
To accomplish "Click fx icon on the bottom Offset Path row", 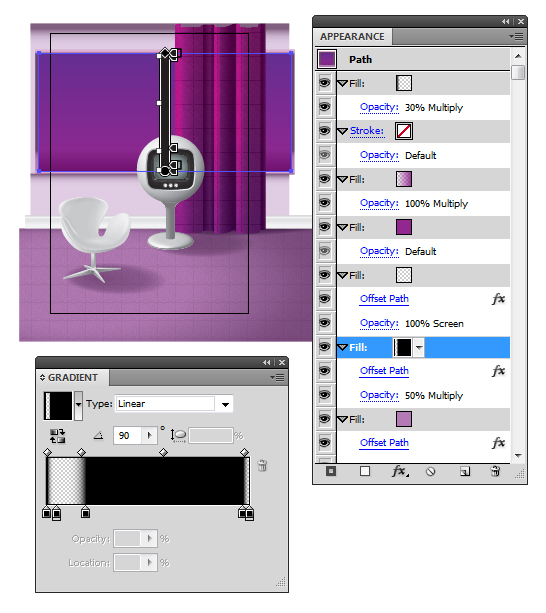I will pos(498,443).
